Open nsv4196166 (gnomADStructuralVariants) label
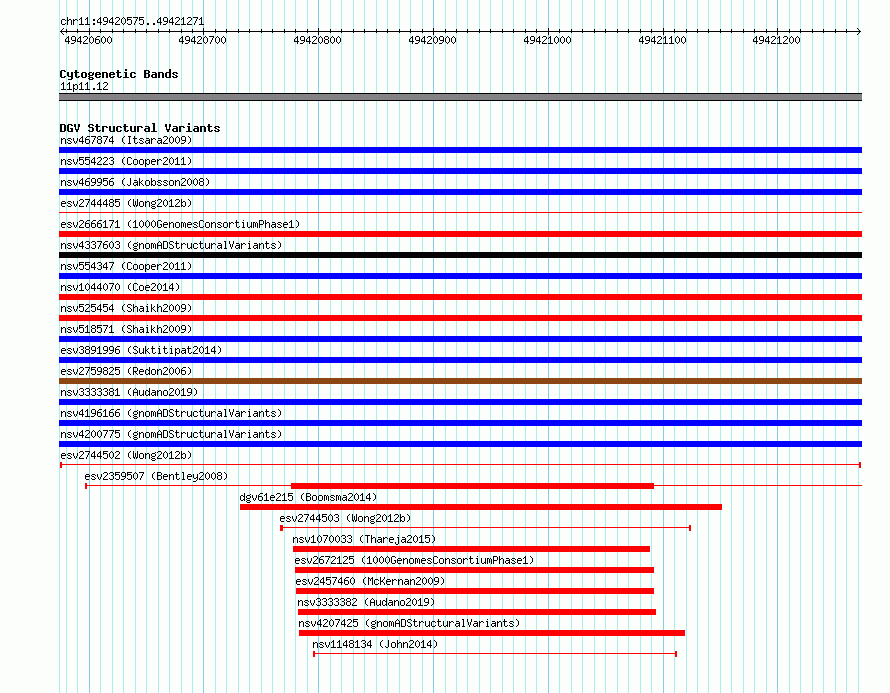 coord(171,413)
